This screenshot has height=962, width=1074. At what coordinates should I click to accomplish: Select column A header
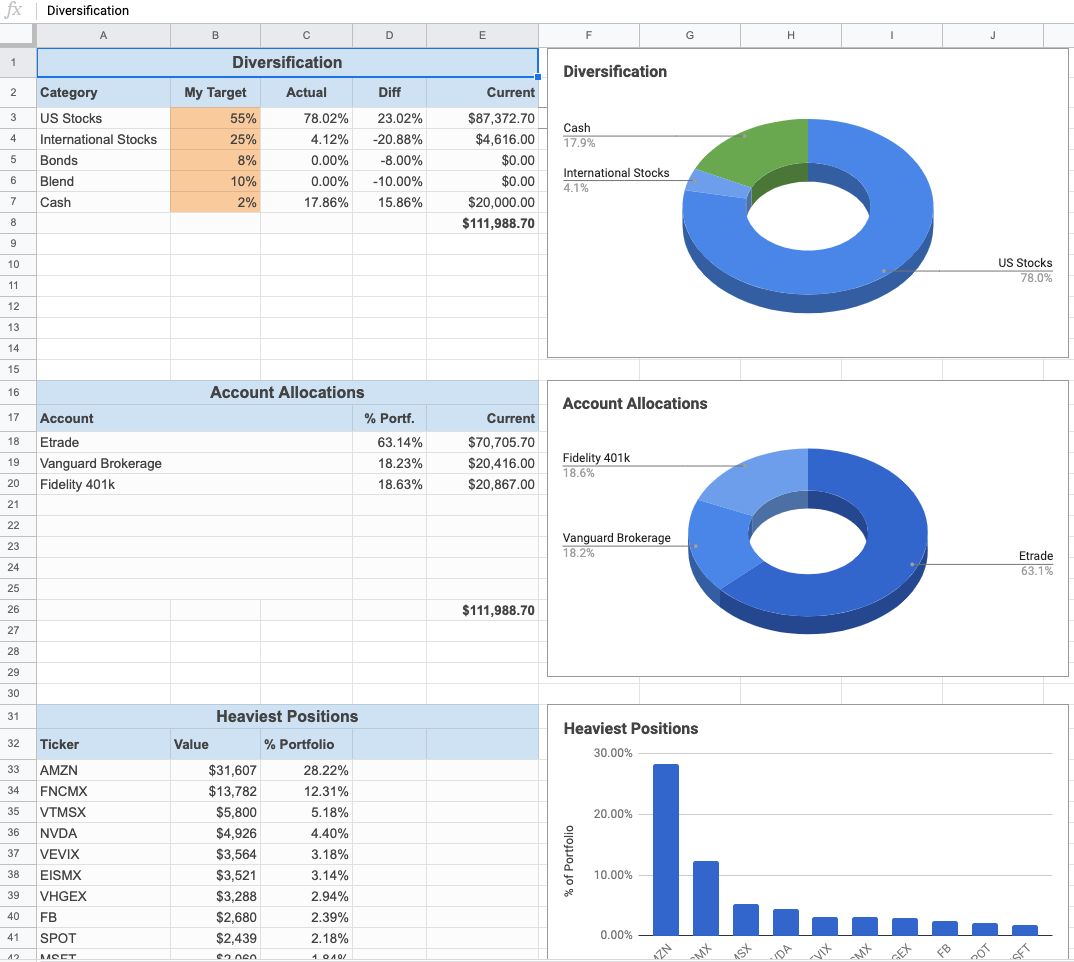pyautogui.click(x=103, y=35)
